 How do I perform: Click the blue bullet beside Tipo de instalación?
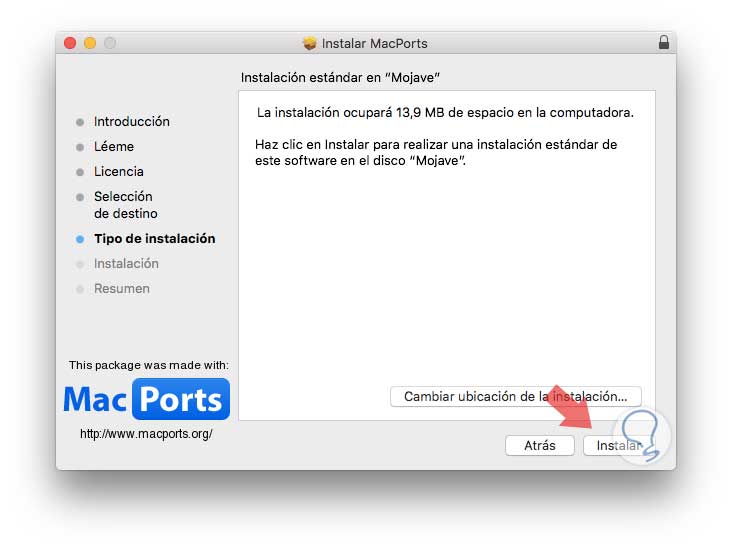(x=80, y=239)
